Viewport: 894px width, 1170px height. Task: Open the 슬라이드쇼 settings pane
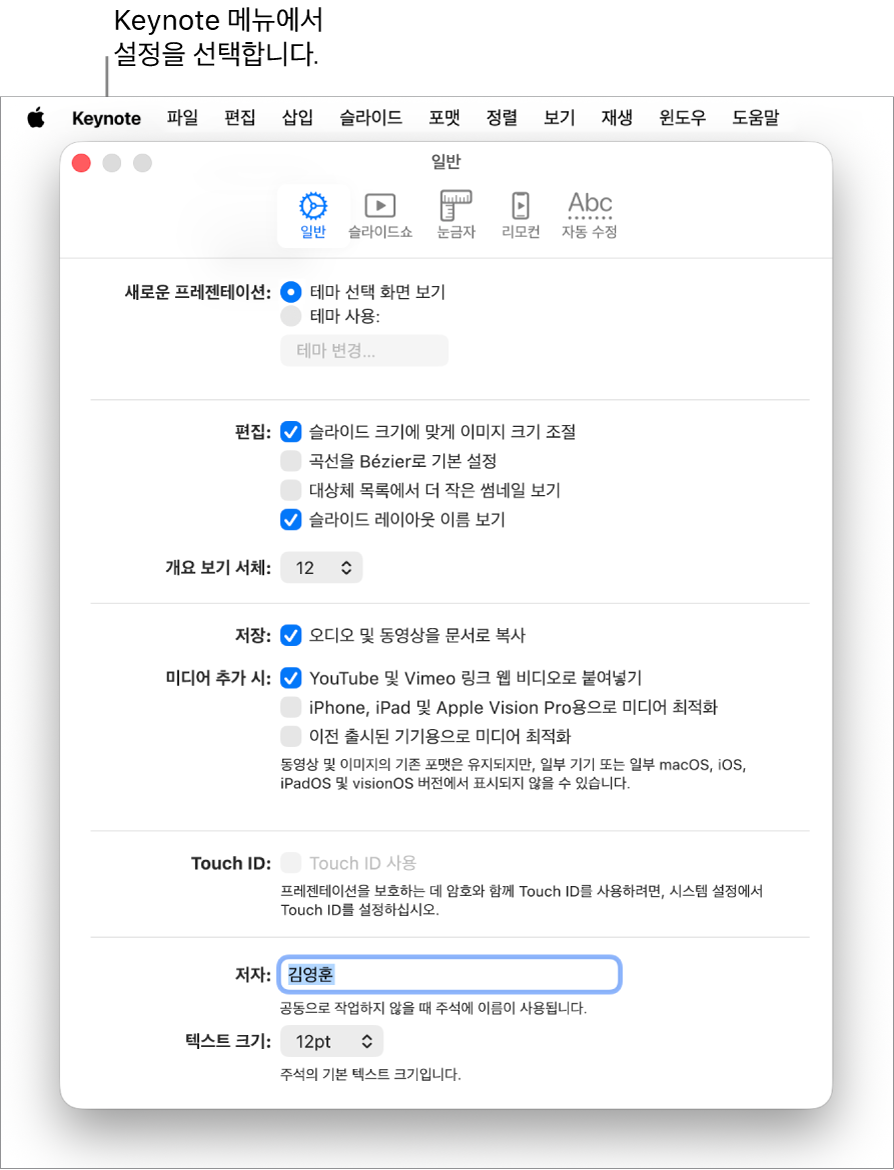pos(380,215)
